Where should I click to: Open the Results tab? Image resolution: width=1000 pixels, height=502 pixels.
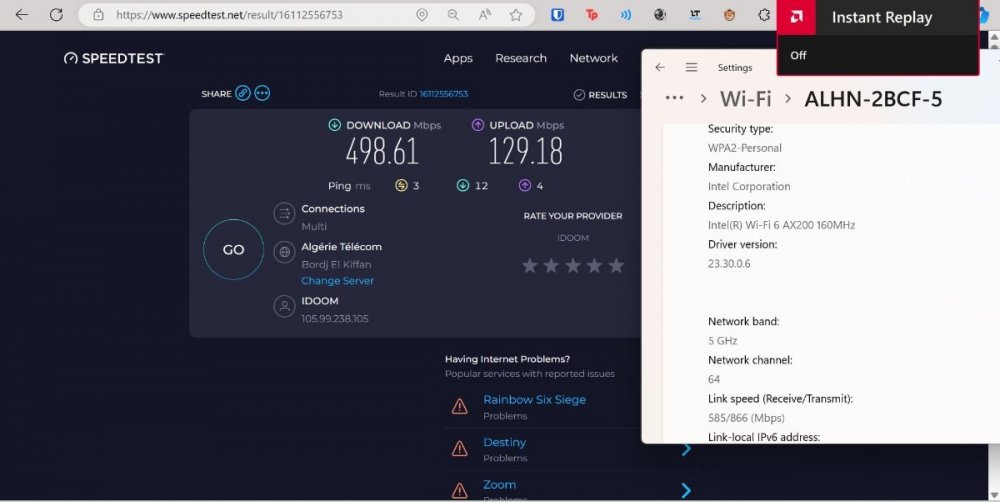pos(600,95)
